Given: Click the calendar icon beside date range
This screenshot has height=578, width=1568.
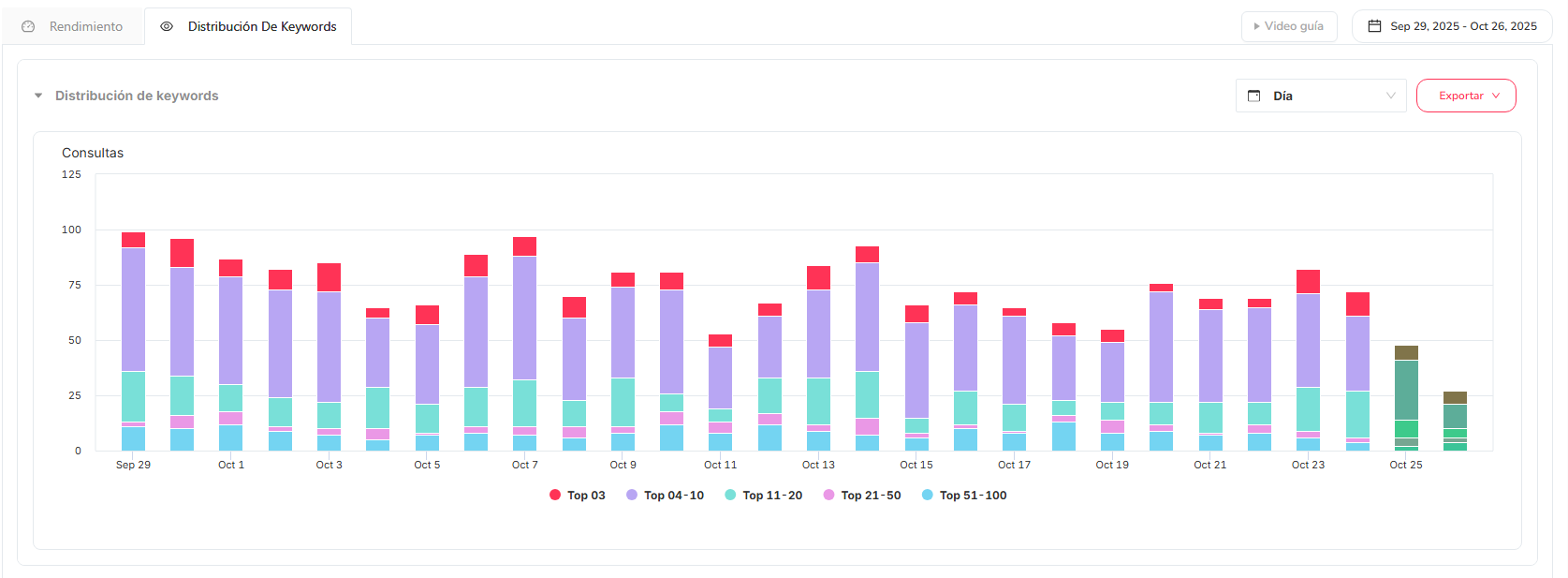Looking at the screenshot, I should click(x=1374, y=26).
